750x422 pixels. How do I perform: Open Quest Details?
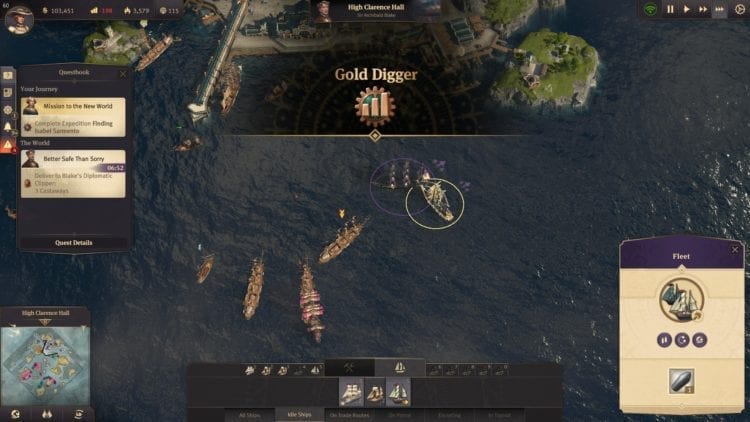pyautogui.click(x=74, y=243)
